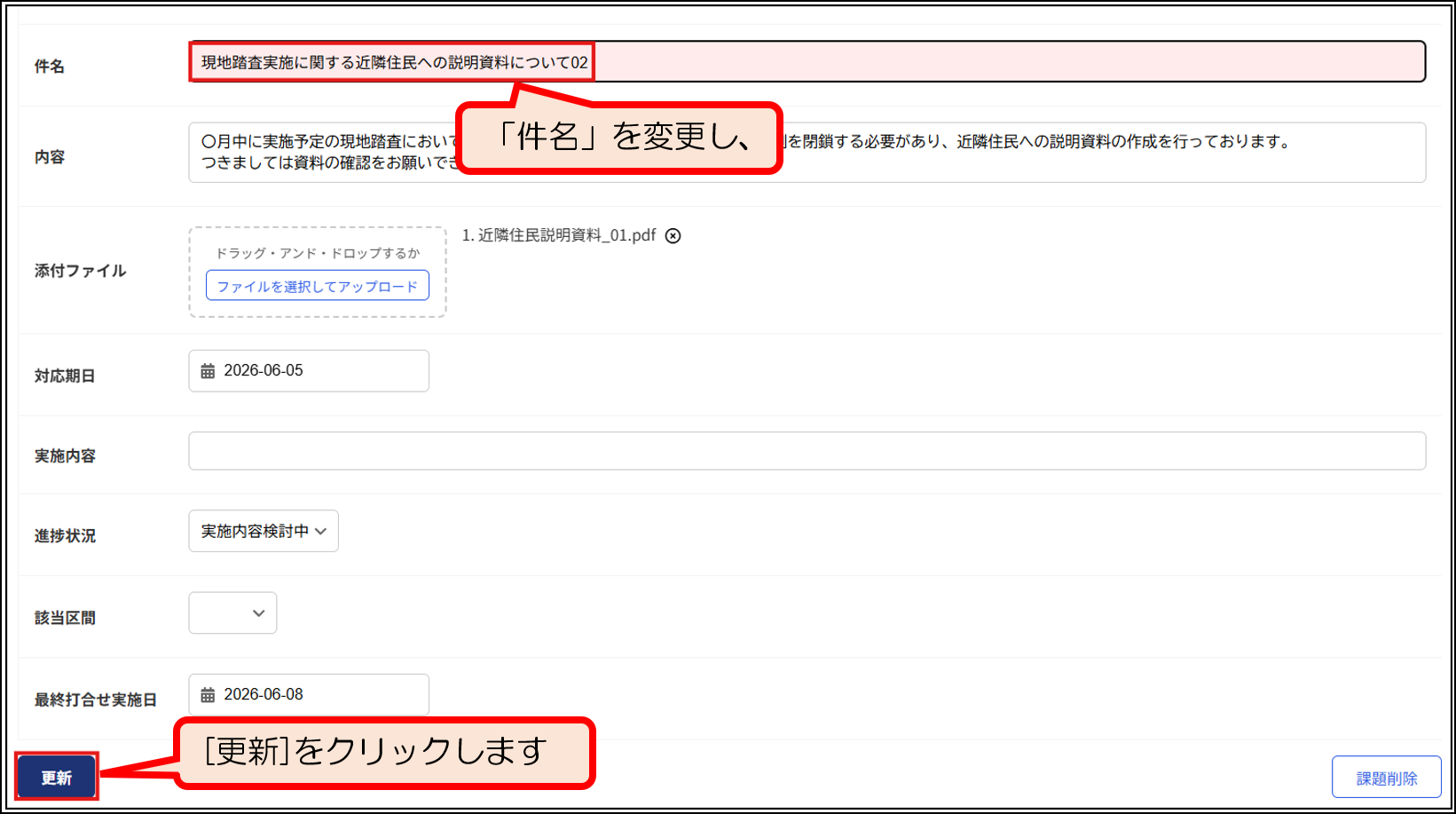Open the attached file 近隣住民説明資料_01.pdf

coord(566,235)
